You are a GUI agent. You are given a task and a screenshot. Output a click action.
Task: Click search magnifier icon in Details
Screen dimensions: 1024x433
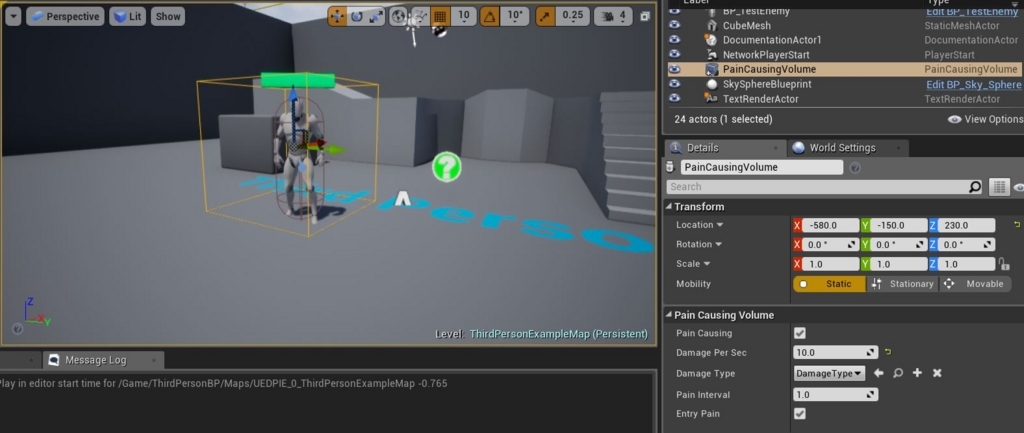(974, 187)
